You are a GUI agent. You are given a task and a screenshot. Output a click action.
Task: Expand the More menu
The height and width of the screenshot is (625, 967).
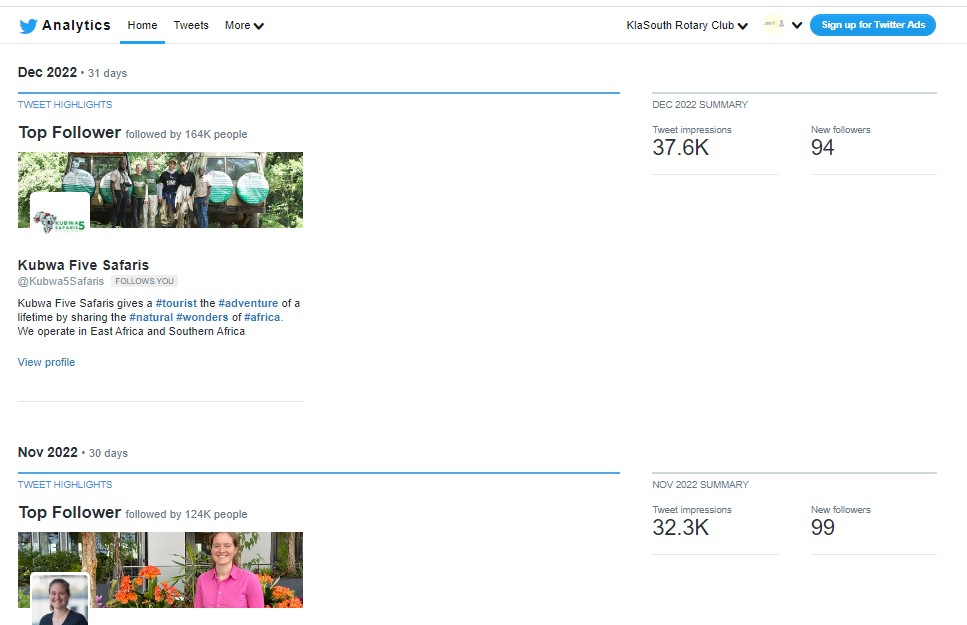pos(244,25)
